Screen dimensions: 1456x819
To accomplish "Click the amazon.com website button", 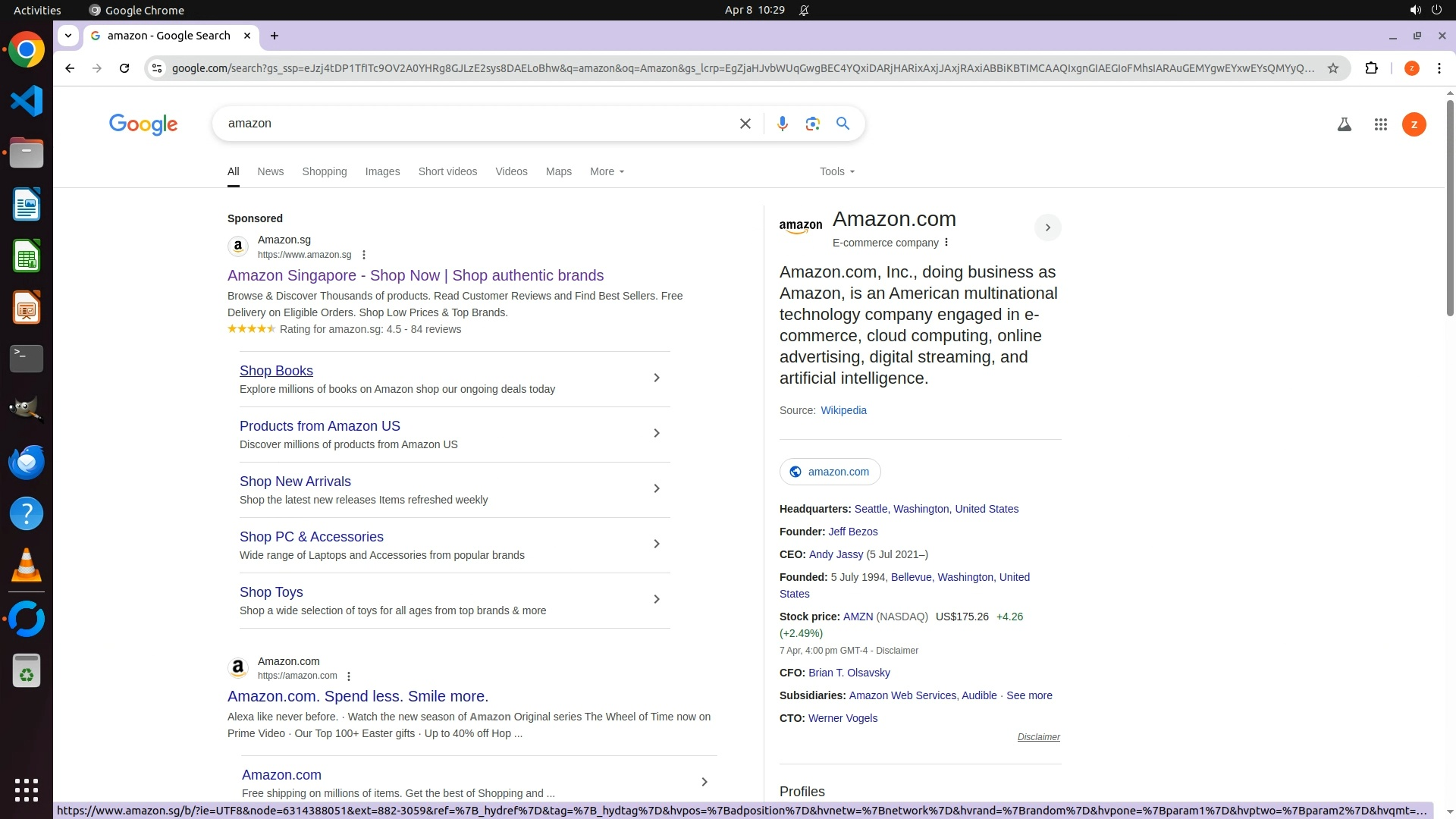I will tap(830, 472).
